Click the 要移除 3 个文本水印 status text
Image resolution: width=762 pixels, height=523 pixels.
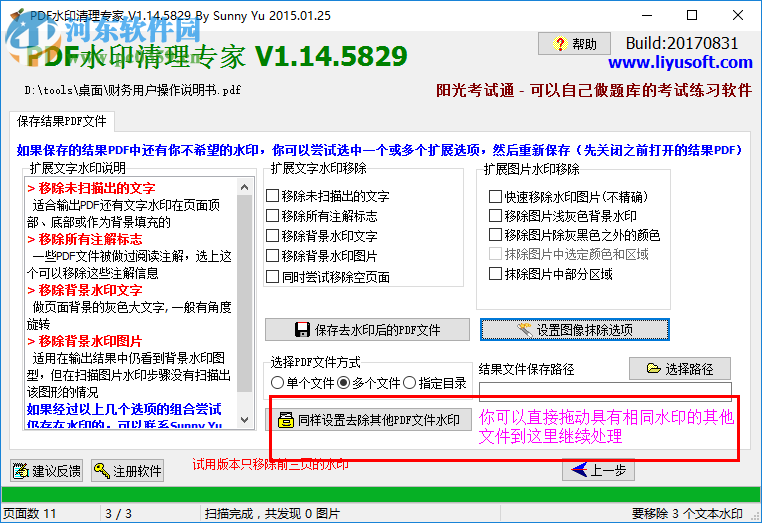[687, 514]
